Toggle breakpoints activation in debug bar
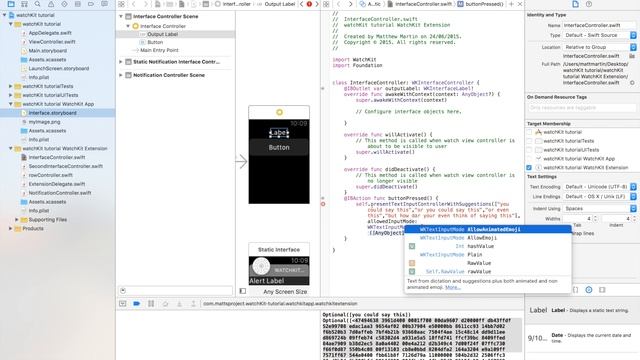This screenshot has width=640, height=360. (137, 304)
